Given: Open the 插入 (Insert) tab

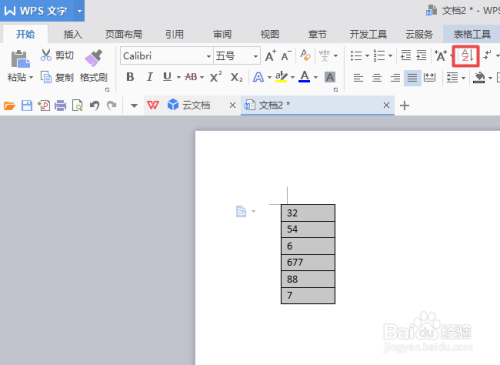Looking at the screenshot, I should (73, 34).
